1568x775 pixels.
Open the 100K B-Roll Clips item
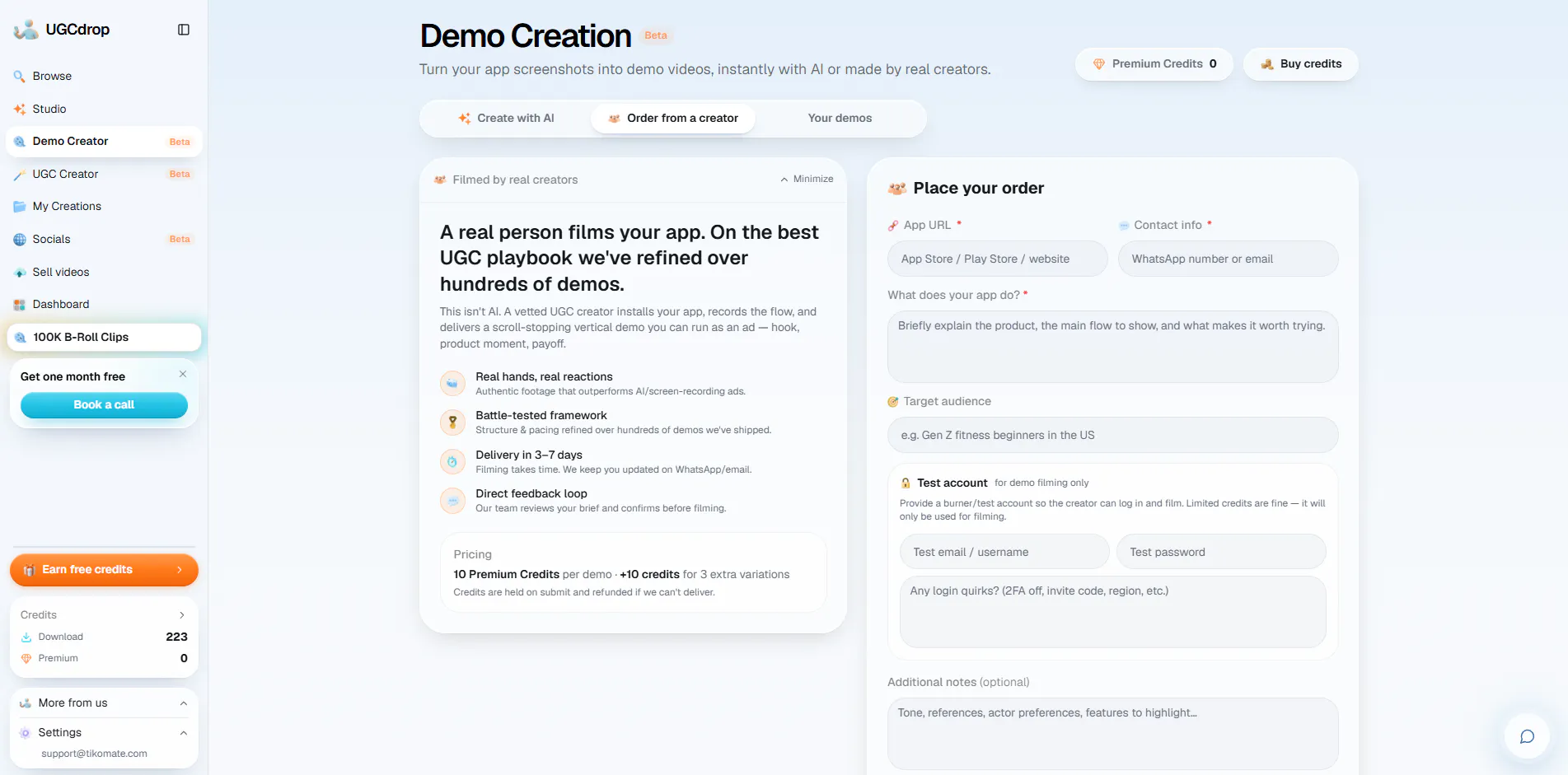tap(104, 337)
